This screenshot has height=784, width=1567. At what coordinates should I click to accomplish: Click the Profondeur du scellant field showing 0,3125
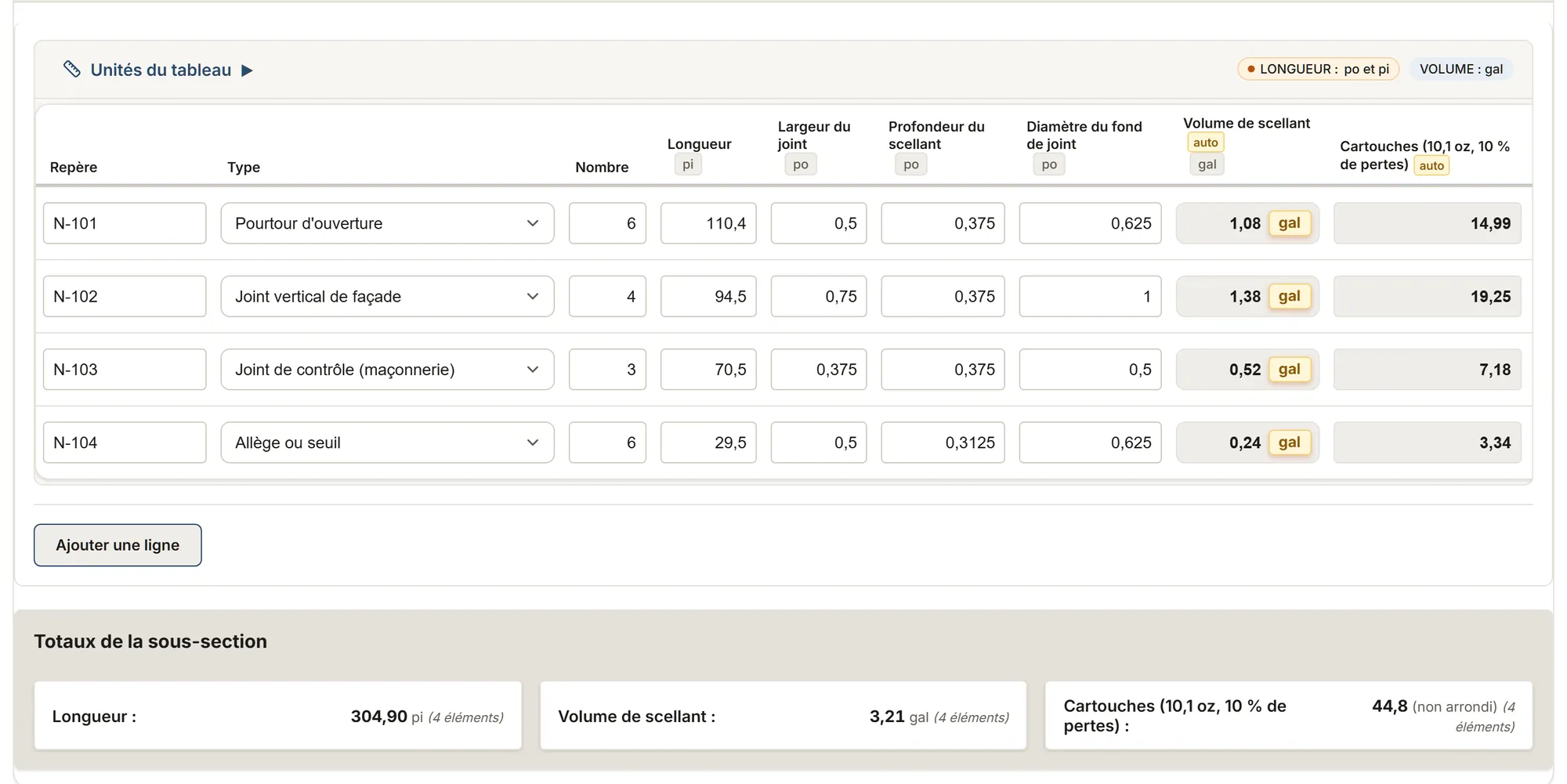pos(943,443)
